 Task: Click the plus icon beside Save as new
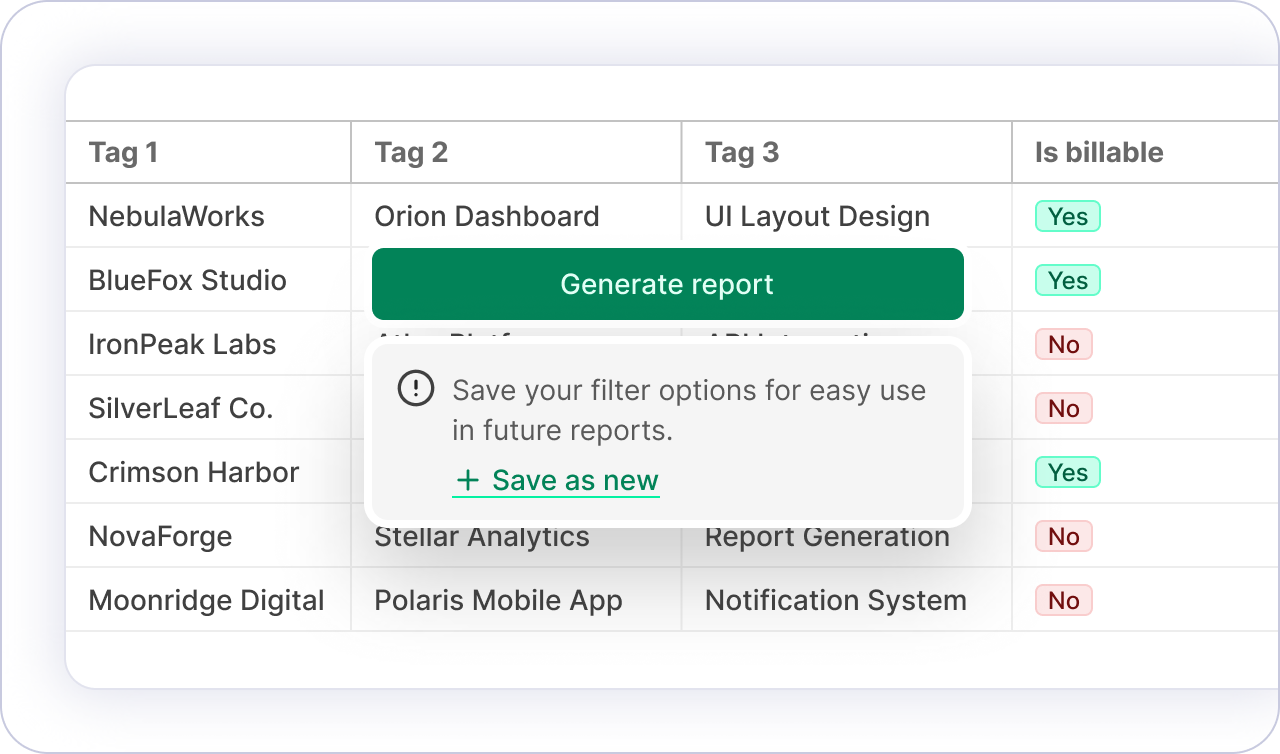pyautogui.click(x=467, y=481)
